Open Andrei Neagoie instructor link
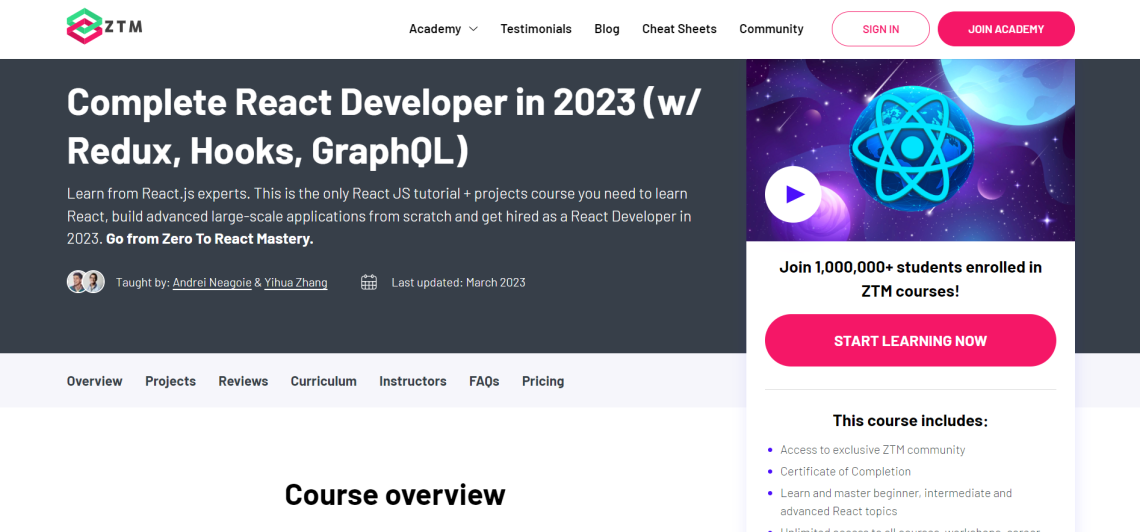Viewport: 1140px width, 532px height. [x=212, y=283]
